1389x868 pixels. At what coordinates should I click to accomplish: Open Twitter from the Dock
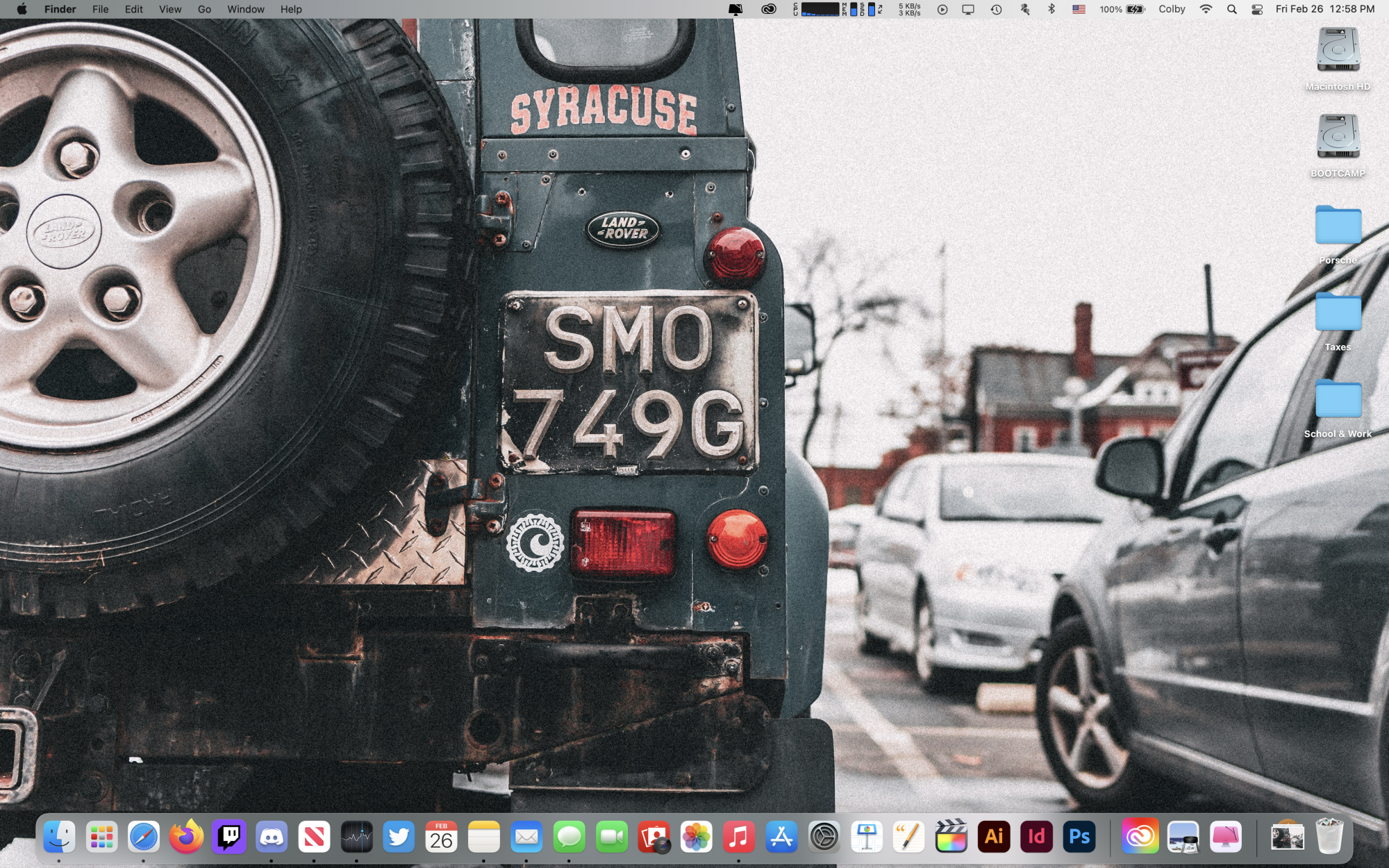(x=399, y=837)
